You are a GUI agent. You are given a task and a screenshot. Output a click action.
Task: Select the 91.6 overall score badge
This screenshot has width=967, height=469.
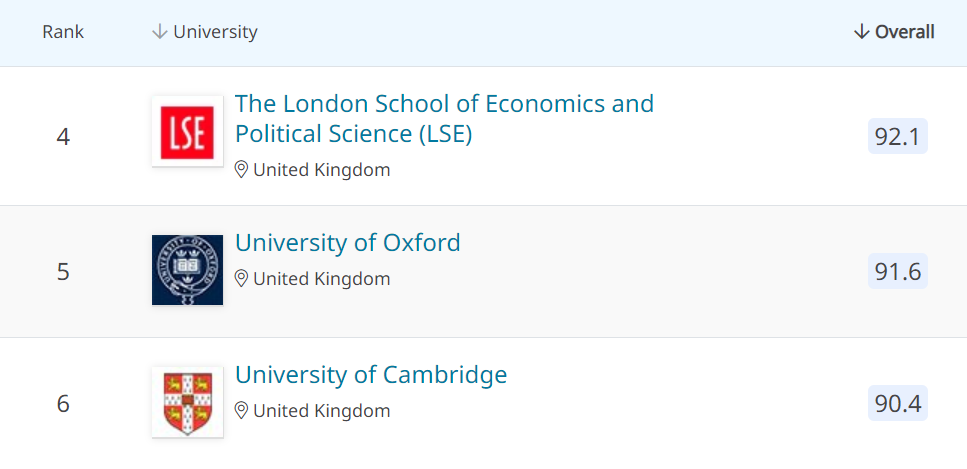[x=897, y=271]
